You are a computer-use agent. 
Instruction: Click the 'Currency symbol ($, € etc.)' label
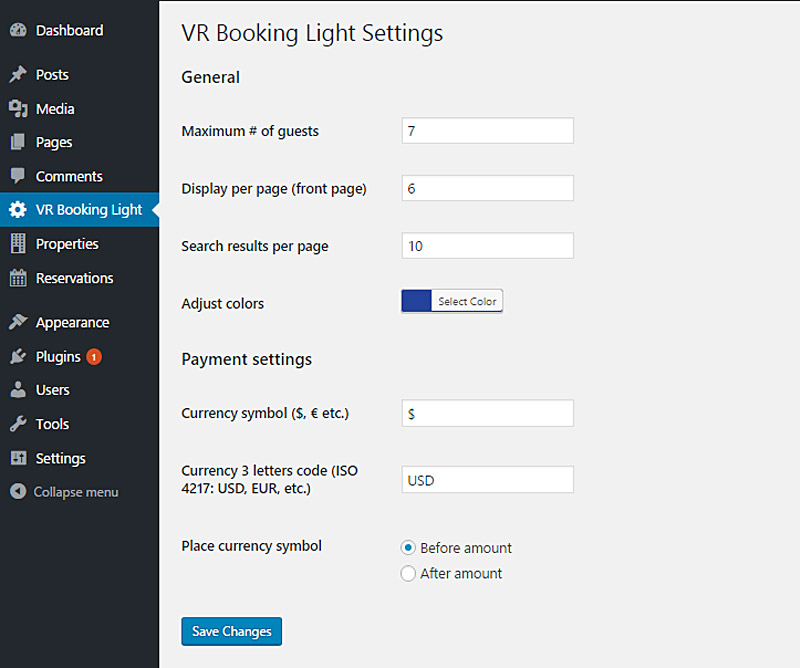pos(265,413)
